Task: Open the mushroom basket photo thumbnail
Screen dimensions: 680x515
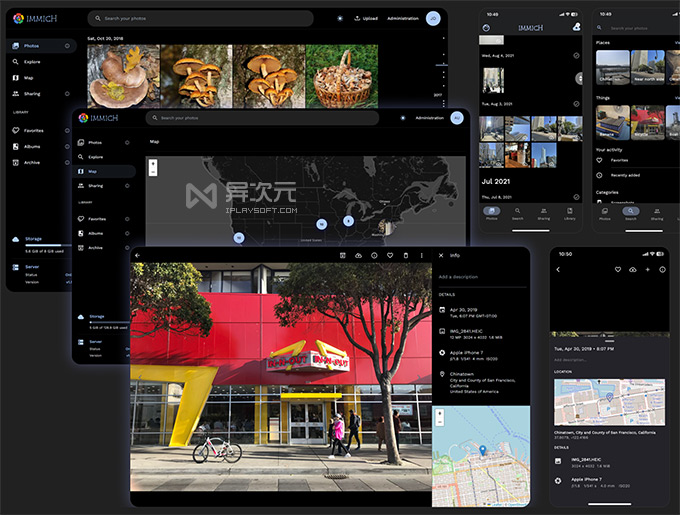Action: pyautogui.click(x=342, y=76)
